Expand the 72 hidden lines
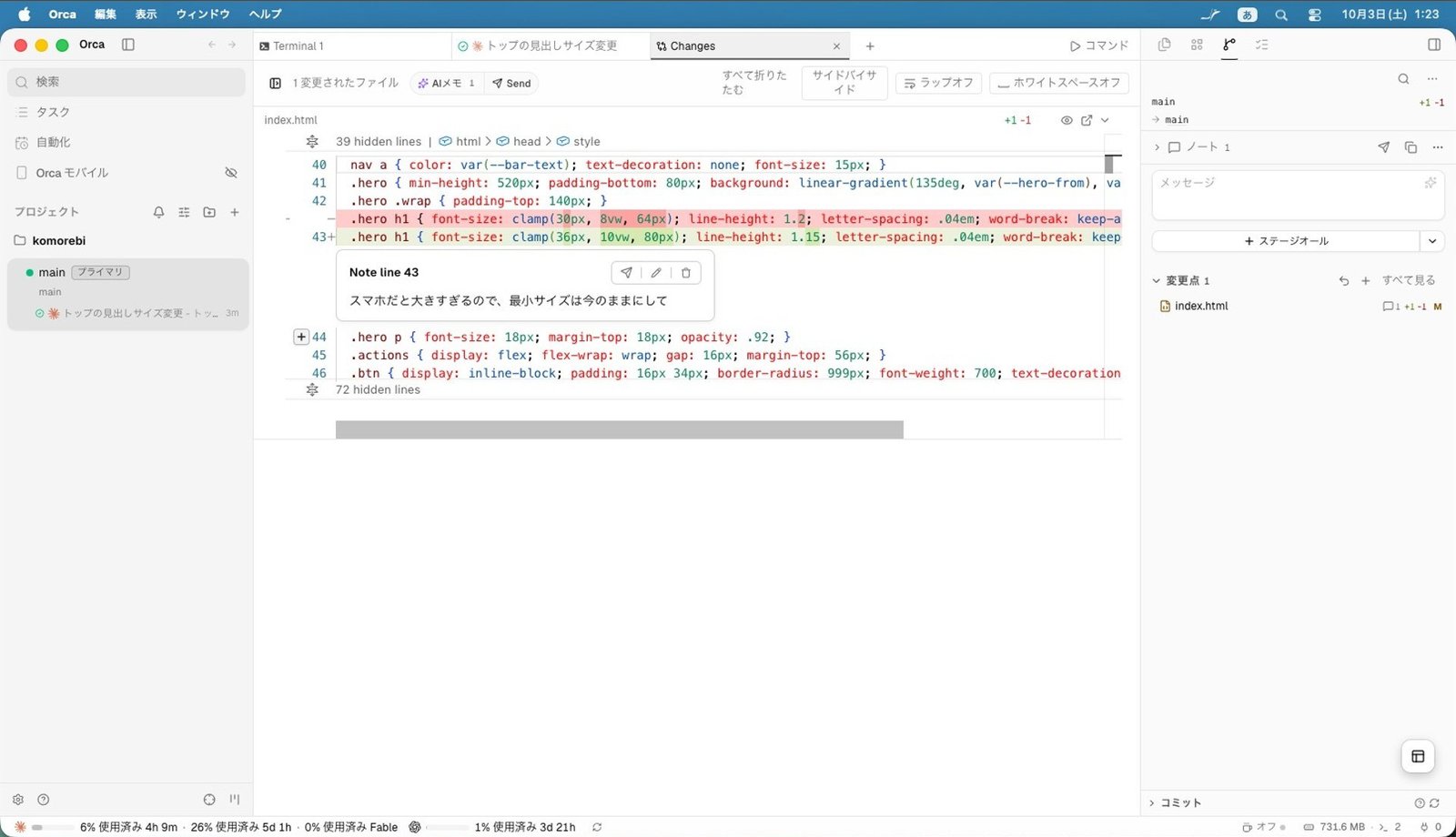 point(312,390)
